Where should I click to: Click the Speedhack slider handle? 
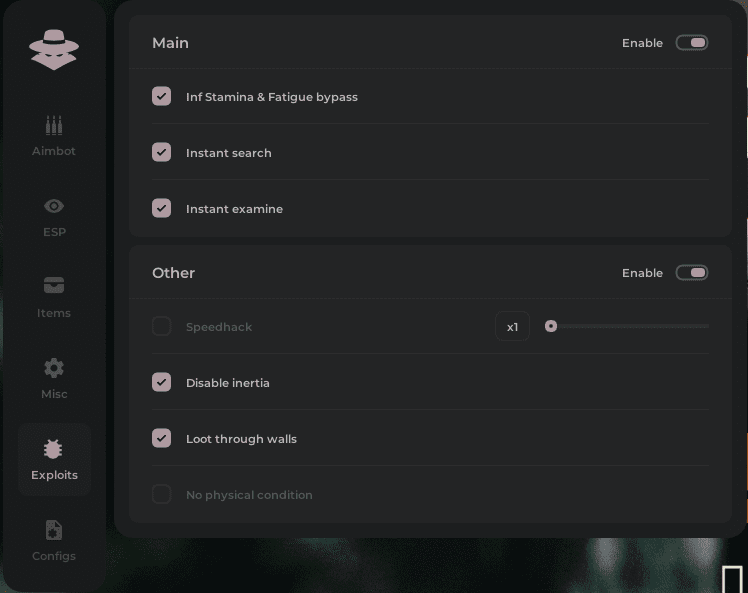551,326
